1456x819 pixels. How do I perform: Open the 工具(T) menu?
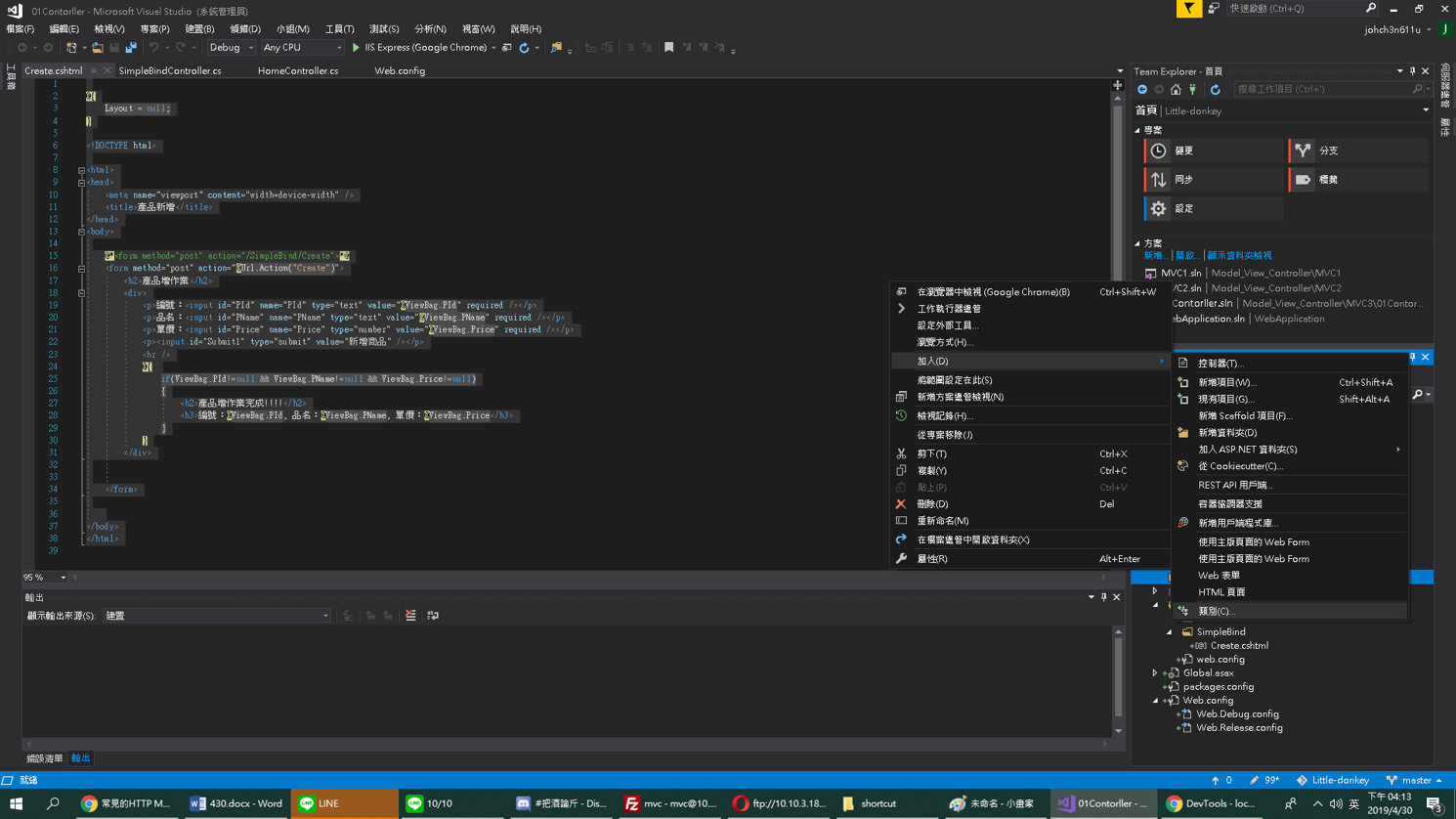coord(339,29)
